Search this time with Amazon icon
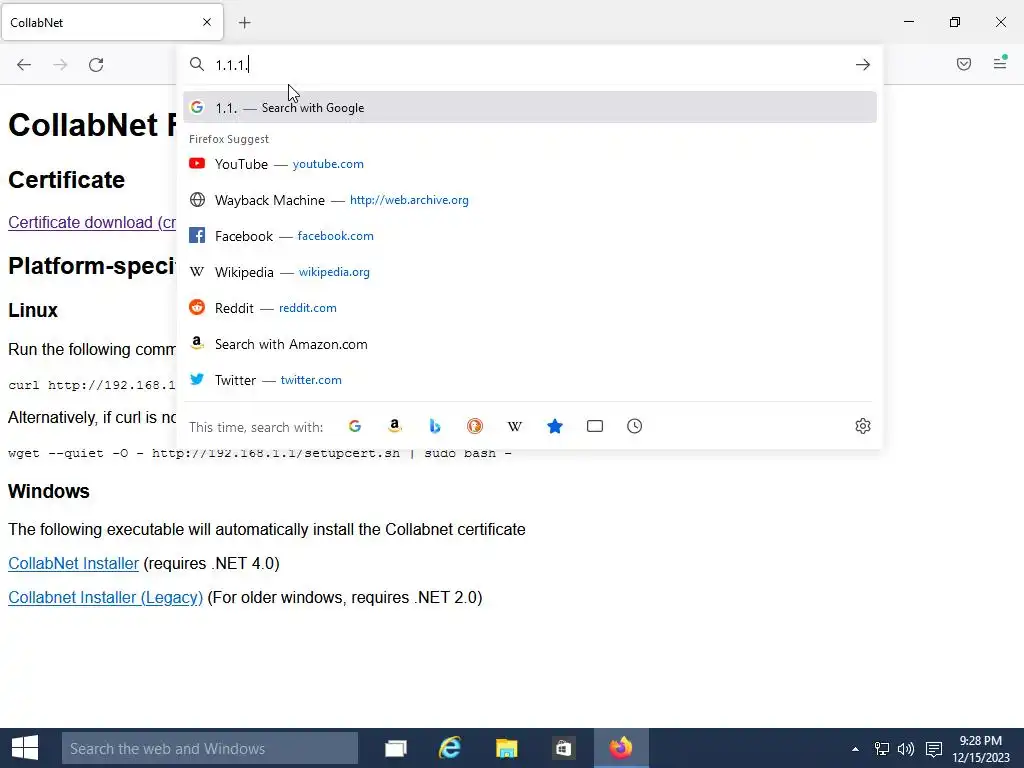1024x768 pixels. coord(394,426)
